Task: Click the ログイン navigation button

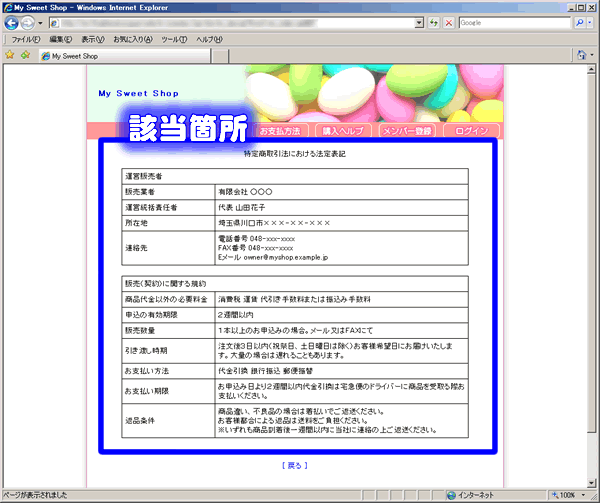Action: coord(471,131)
